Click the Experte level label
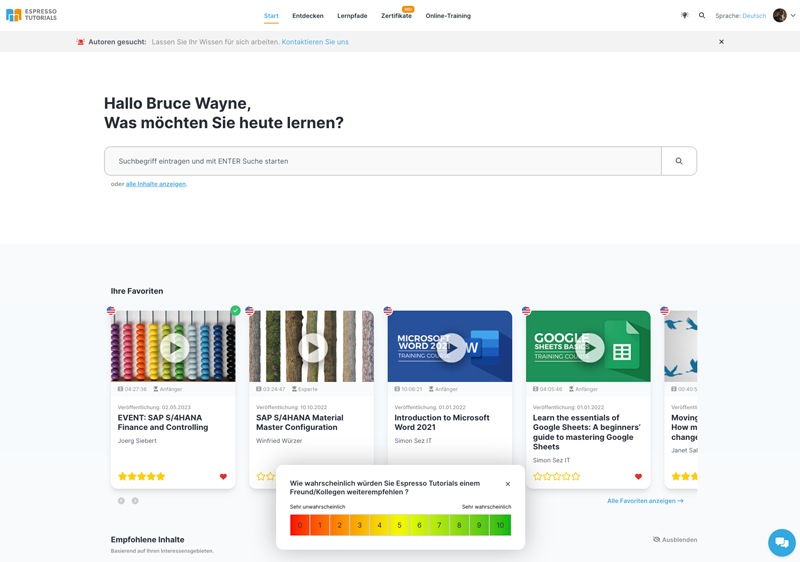This screenshot has width=800, height=562. (x=305, y=389)
